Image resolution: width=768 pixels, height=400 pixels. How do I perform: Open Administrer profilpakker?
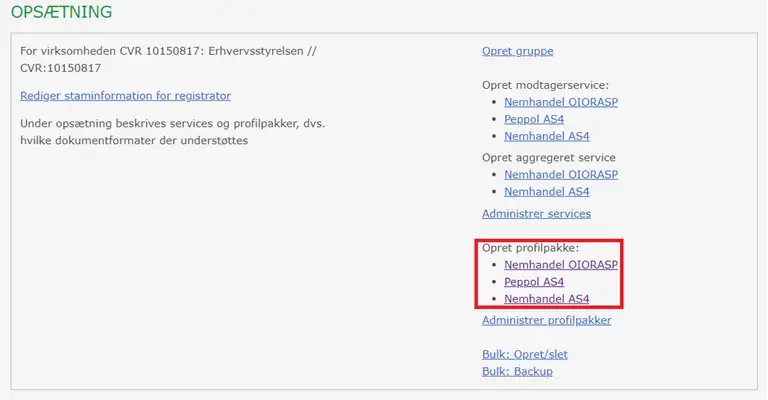click(x=546, y=320)
